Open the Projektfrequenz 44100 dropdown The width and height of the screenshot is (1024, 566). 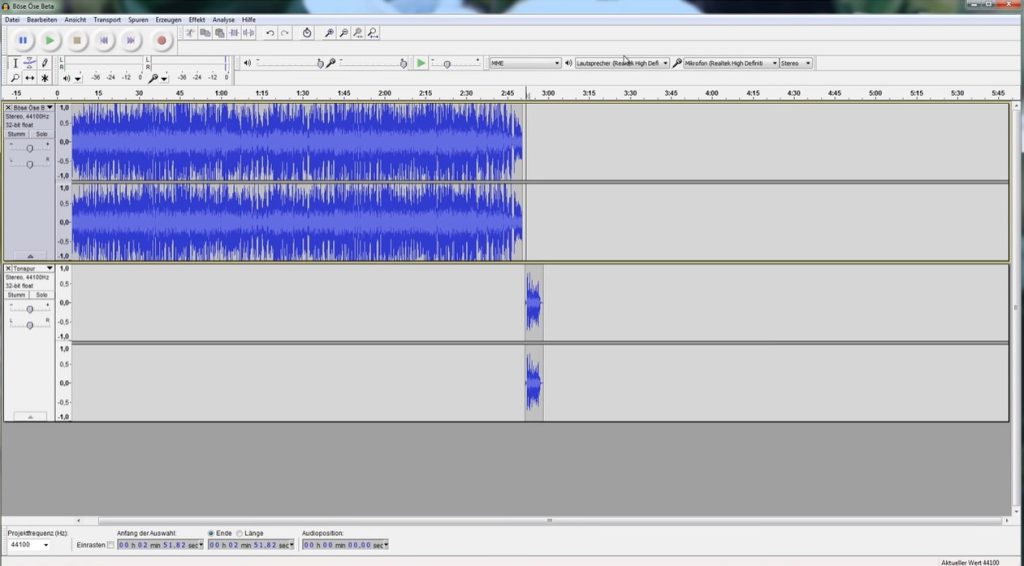[x=29, y=544]
